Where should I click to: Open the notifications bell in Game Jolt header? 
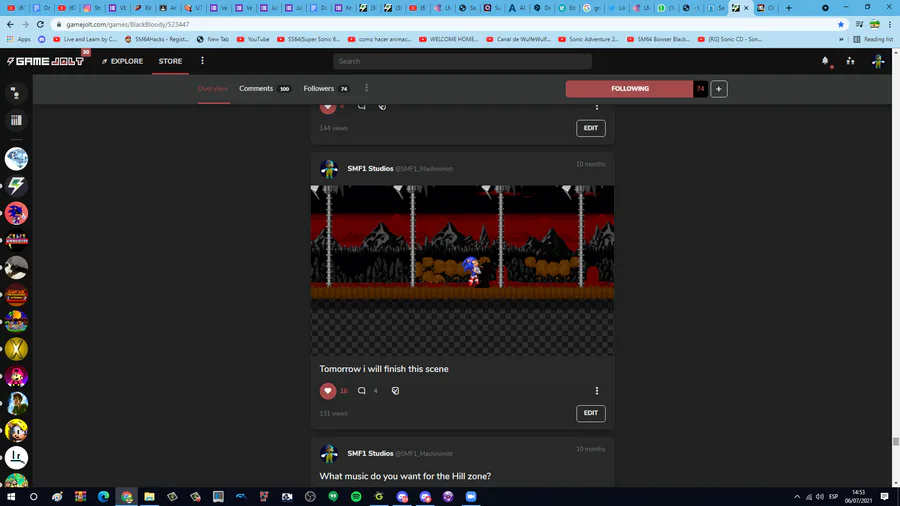point(825,61)
